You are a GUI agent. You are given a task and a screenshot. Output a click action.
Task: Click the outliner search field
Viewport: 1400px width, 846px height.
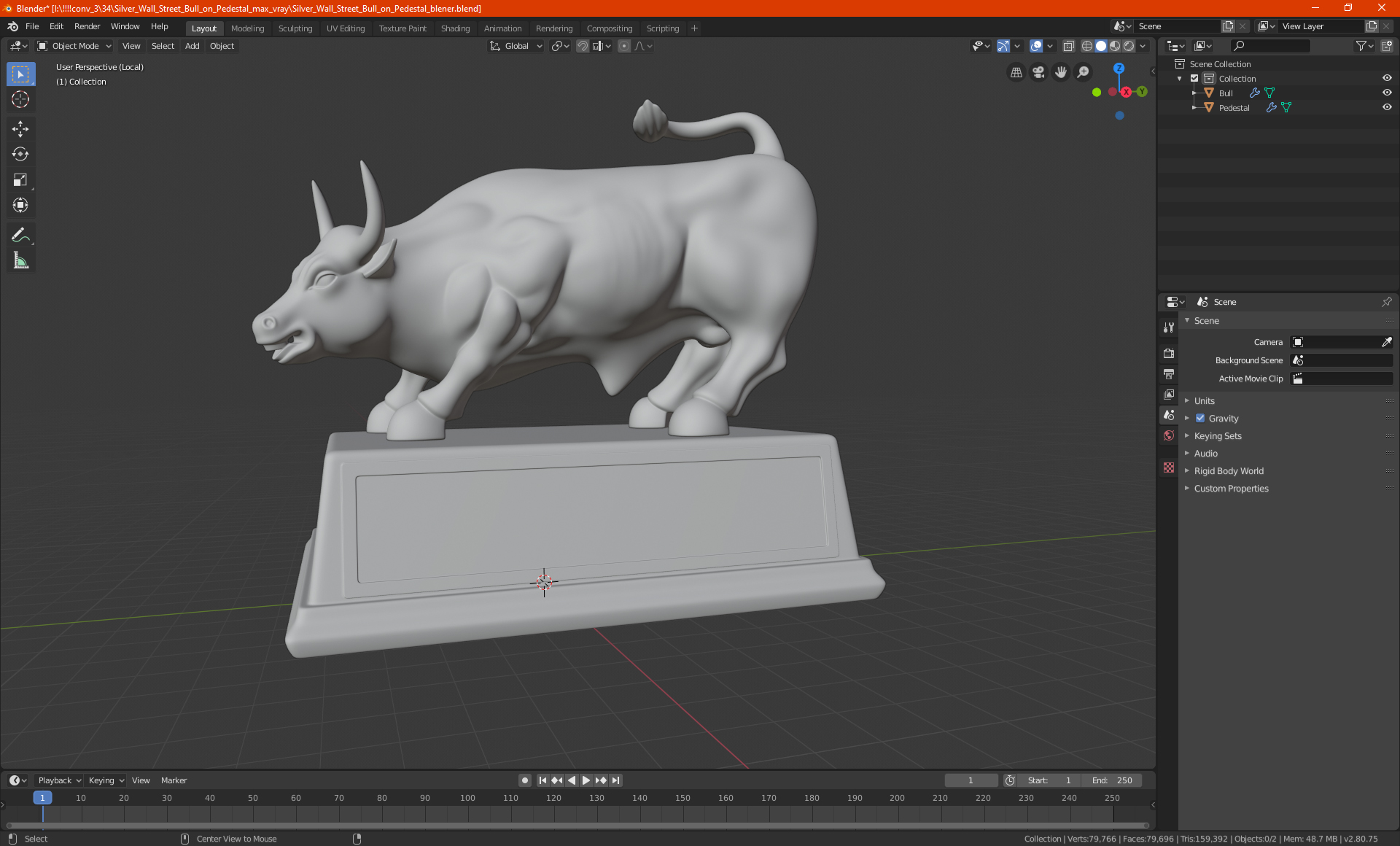click(1269, 46)
